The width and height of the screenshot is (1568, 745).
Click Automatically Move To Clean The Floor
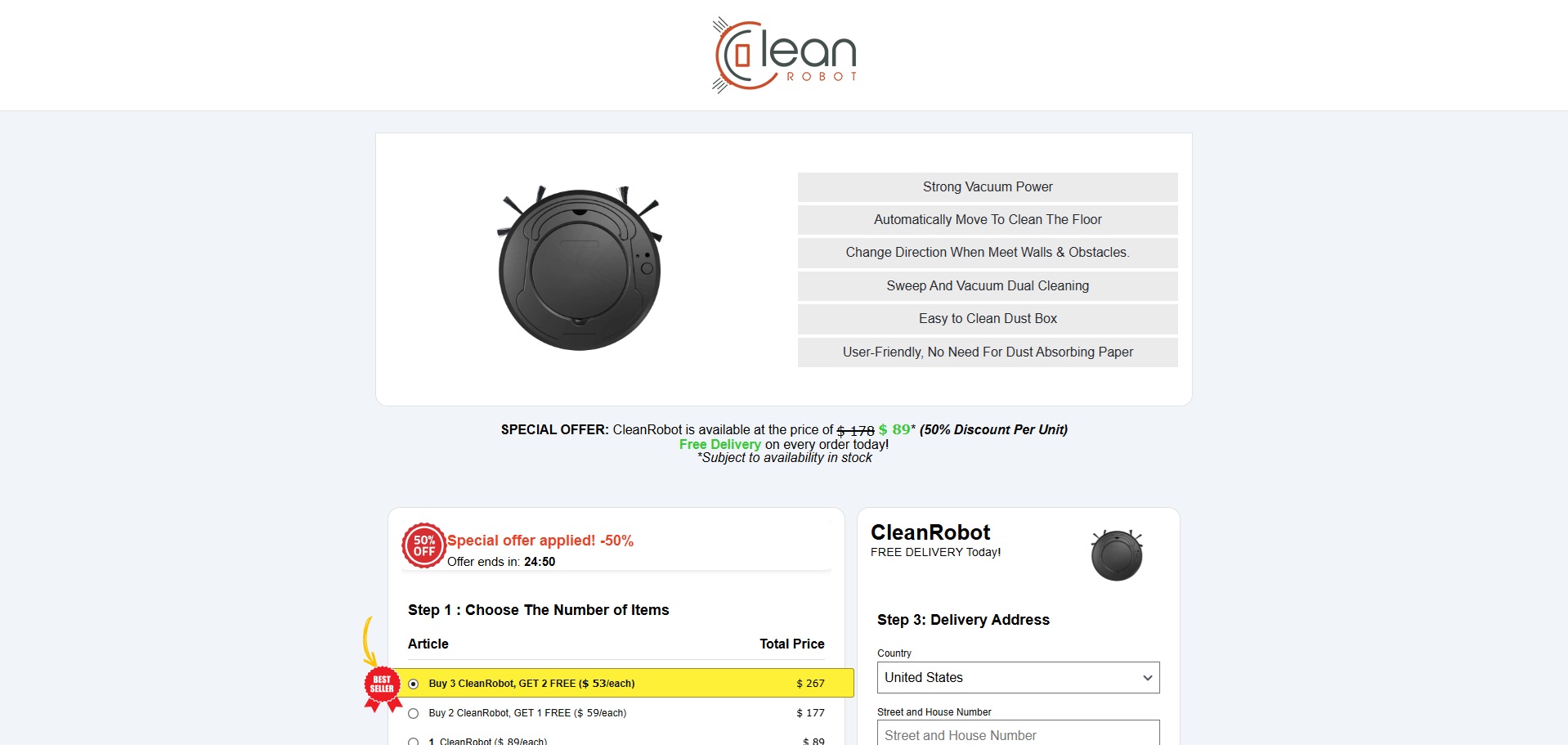(987, 220)
